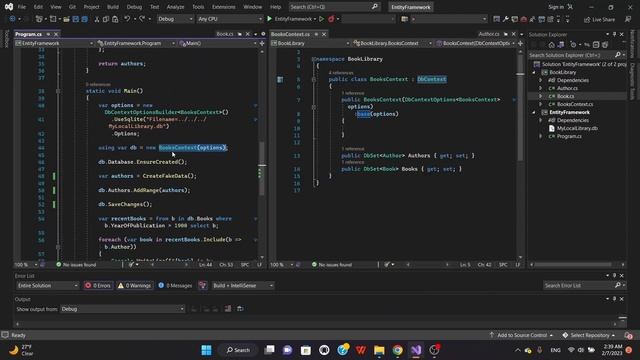
Task: Switch to the Program.cs tab
Action: click(29, 34)
